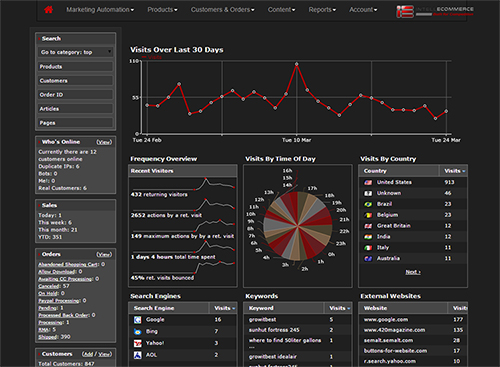
Task: Open Processed Back Order link
Action: click(x=64, y=315)
